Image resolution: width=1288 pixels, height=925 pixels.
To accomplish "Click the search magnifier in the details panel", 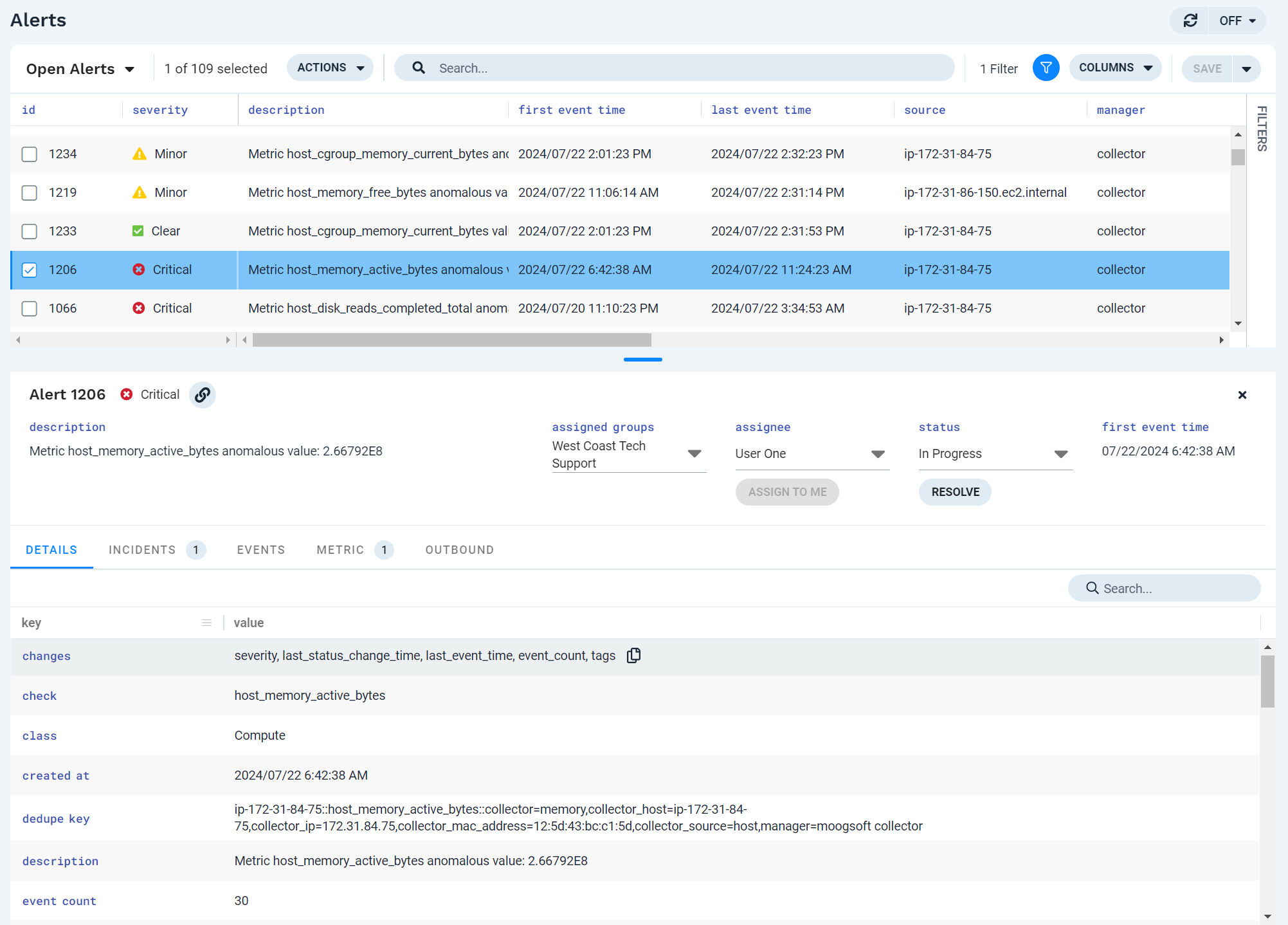I will pyautogui.click(x=1092, y=588).
